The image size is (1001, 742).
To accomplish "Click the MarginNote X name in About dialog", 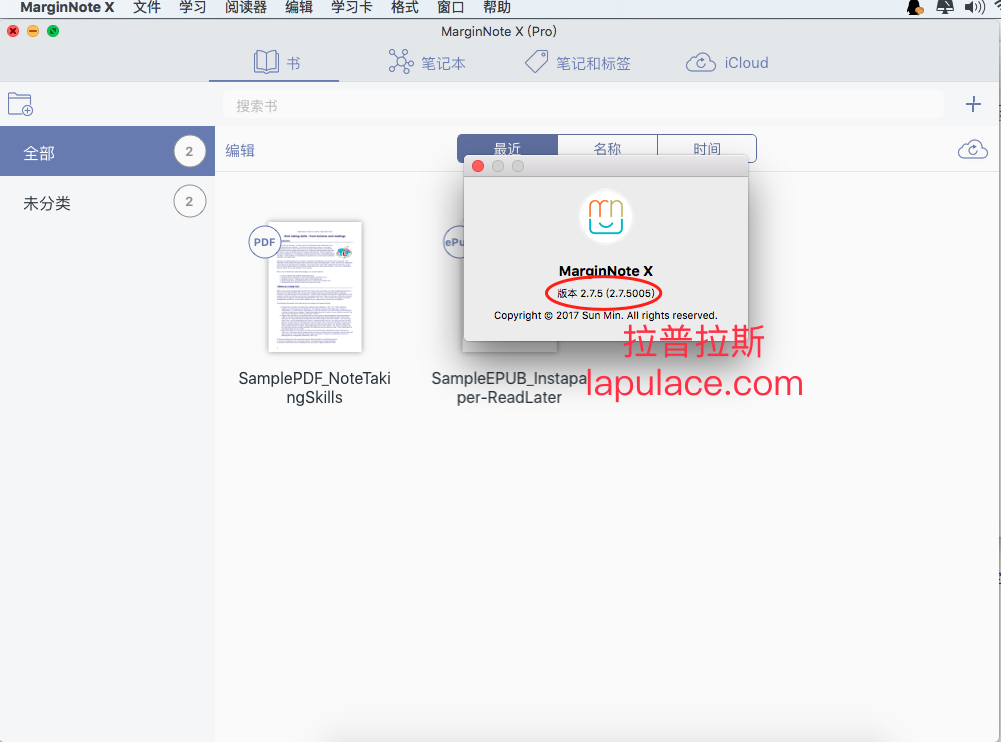I will (605, 271).
